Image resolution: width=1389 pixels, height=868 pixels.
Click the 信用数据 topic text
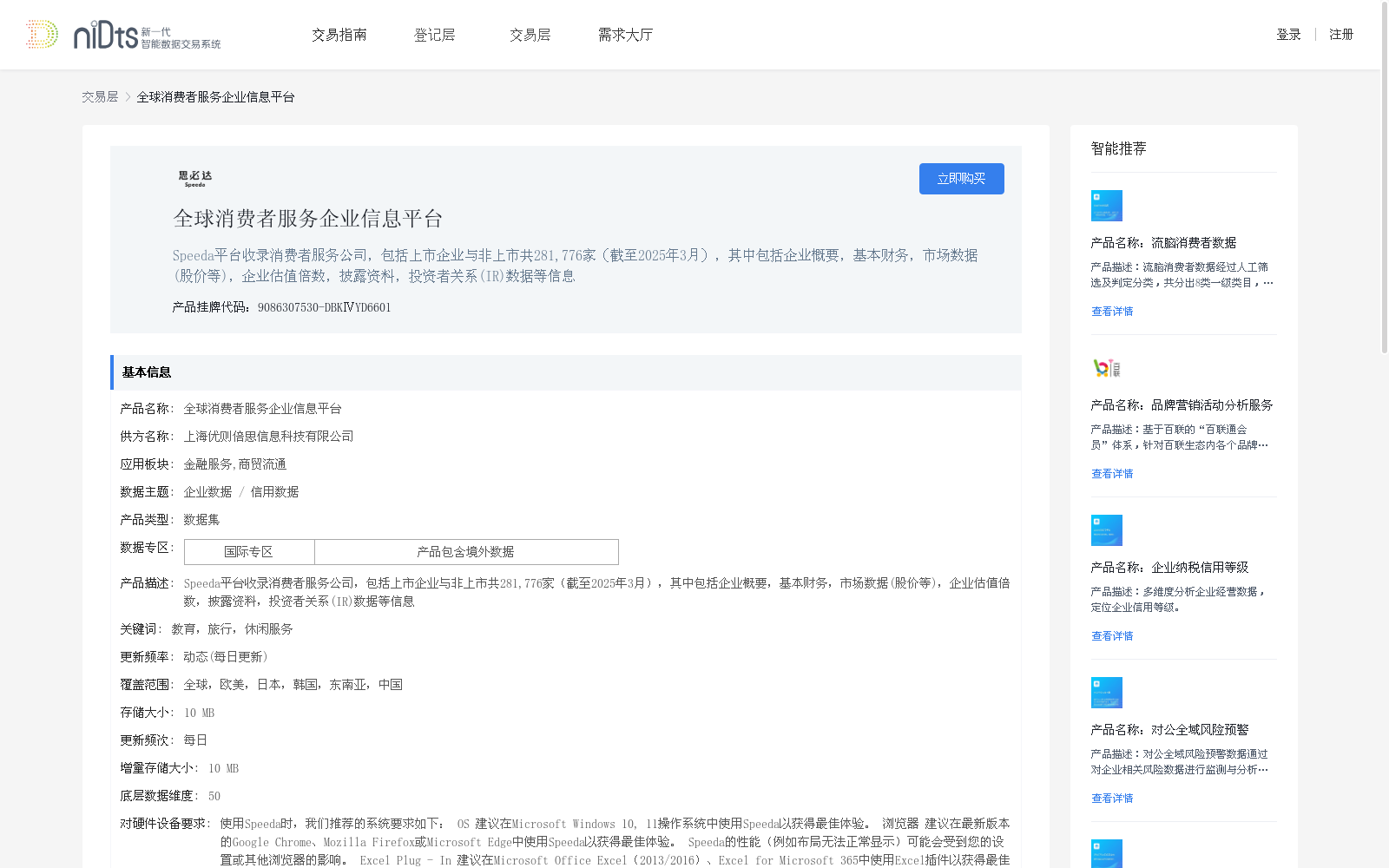(x=274, y=492)
